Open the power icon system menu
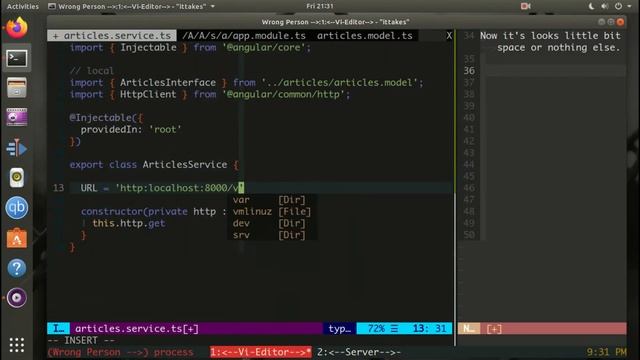This screenshot has height=360, width=640. pos(618,6)
